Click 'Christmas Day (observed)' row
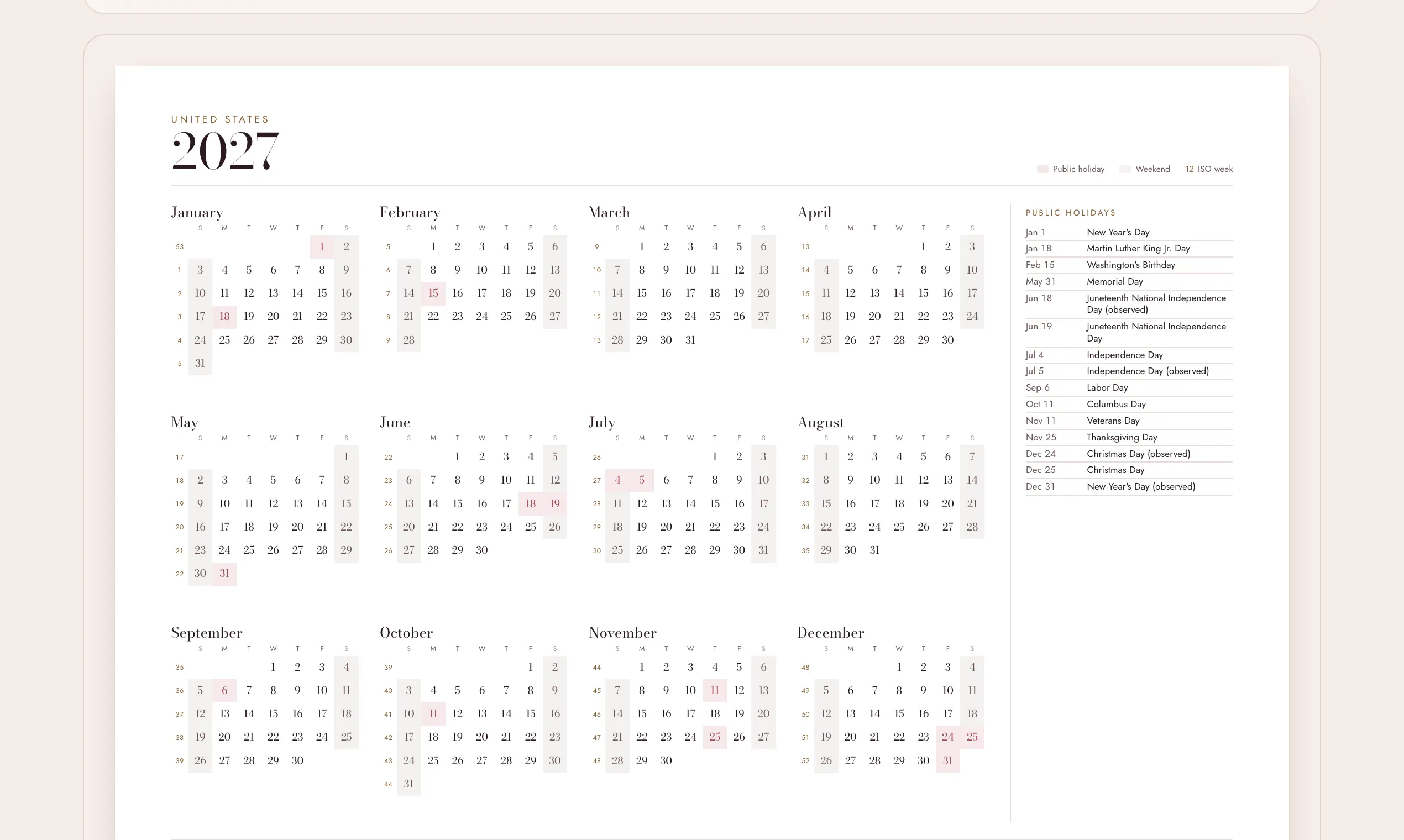Viewport: 1404px width, 840px height. pyautogui.click(x=1129, y=453)
